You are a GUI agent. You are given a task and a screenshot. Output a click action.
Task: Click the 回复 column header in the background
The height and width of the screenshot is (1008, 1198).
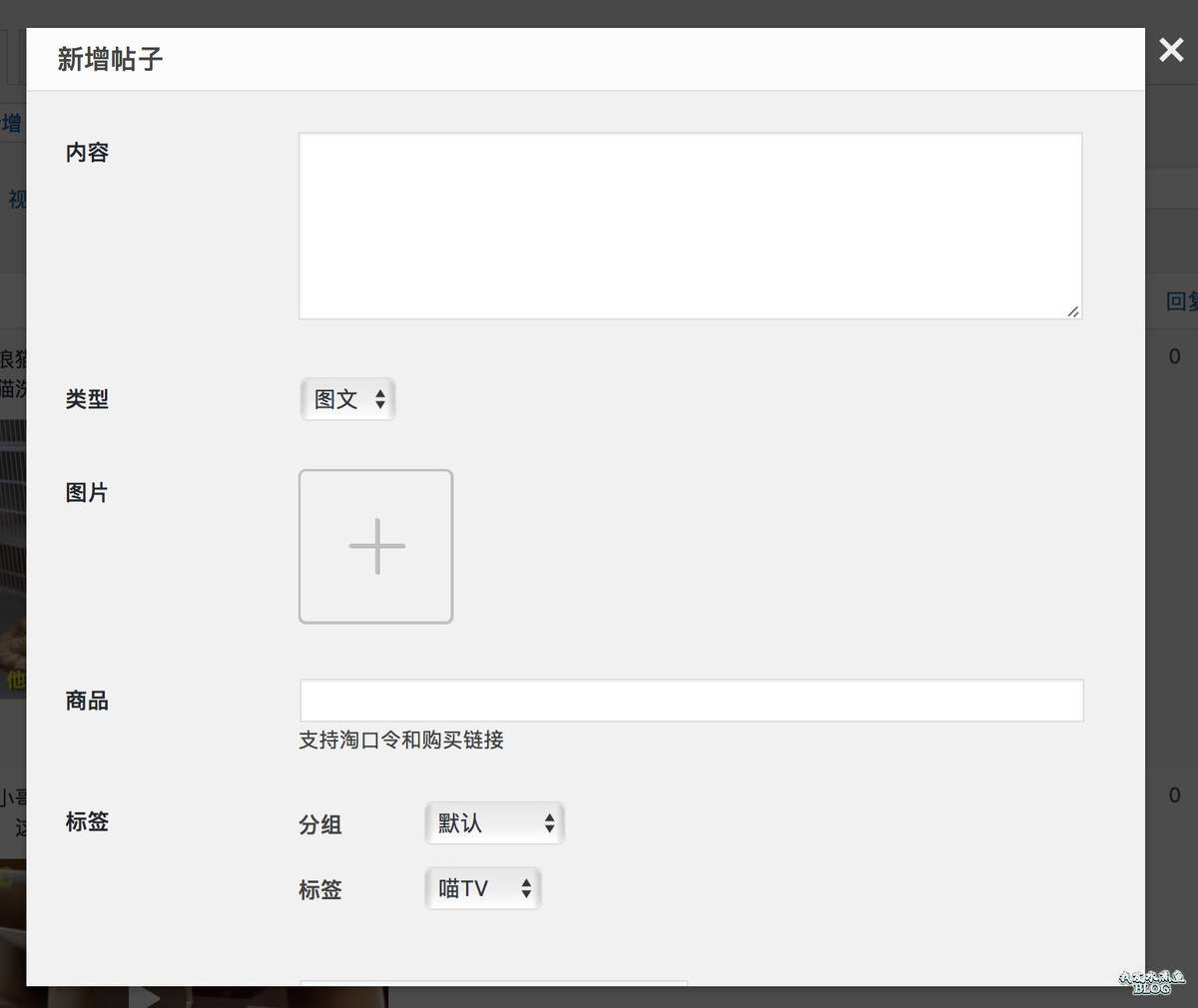click(x=1181, y=301)
